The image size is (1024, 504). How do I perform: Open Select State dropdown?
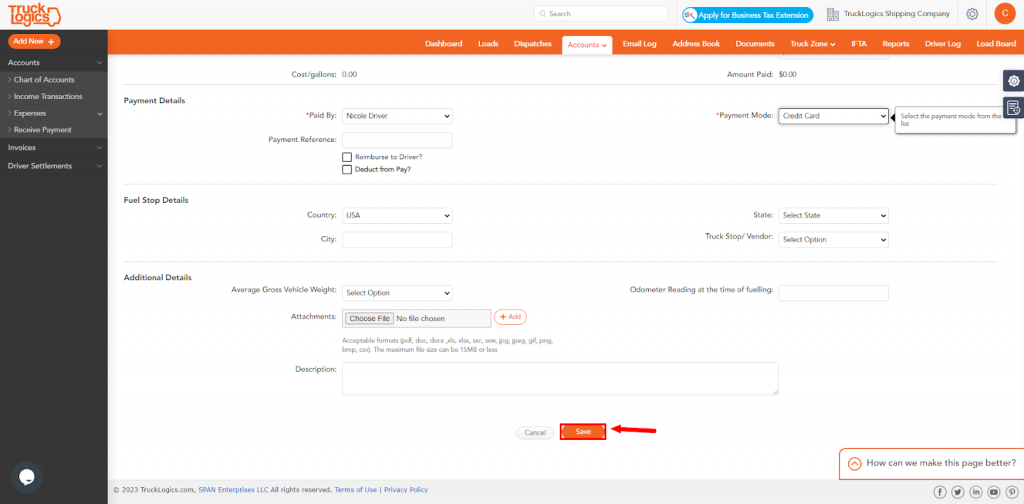[x=833, y=215]
